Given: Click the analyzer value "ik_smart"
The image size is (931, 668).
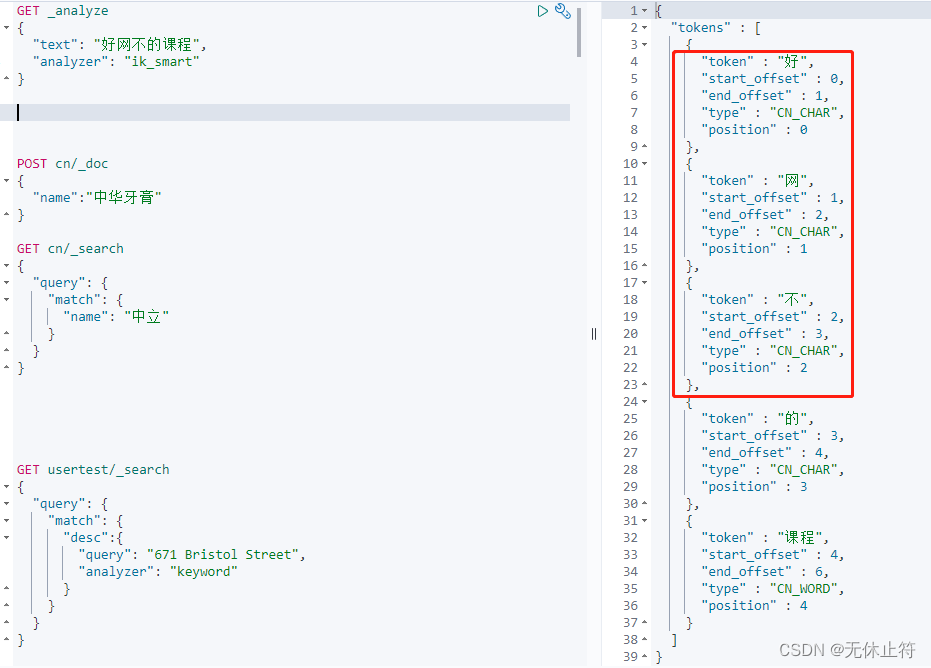Looking at the screenshot, I should pyautogui.click(x=162, y=62).
